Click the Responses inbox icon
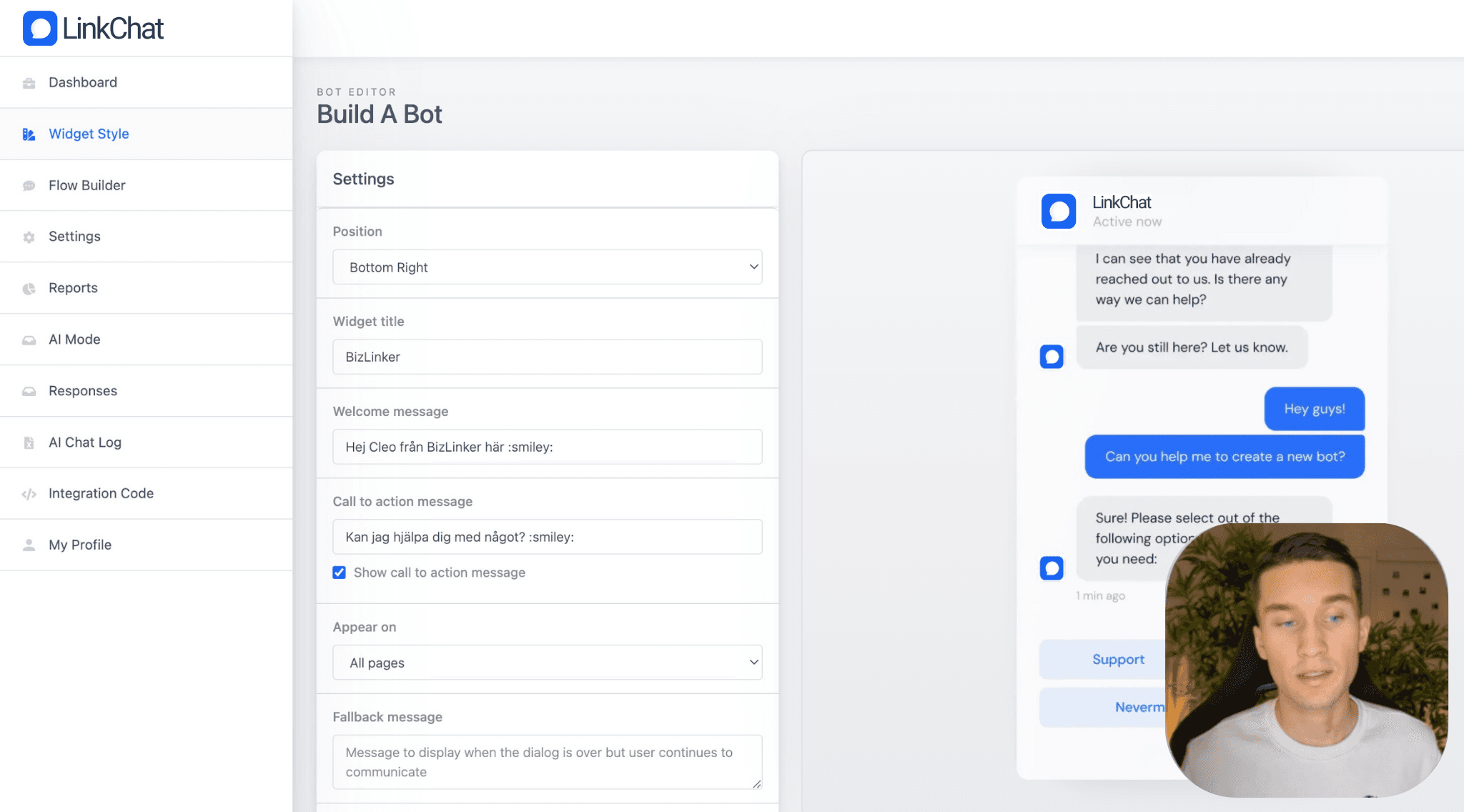Viewport: 1464px width, 812px height. tap(29, 391)
